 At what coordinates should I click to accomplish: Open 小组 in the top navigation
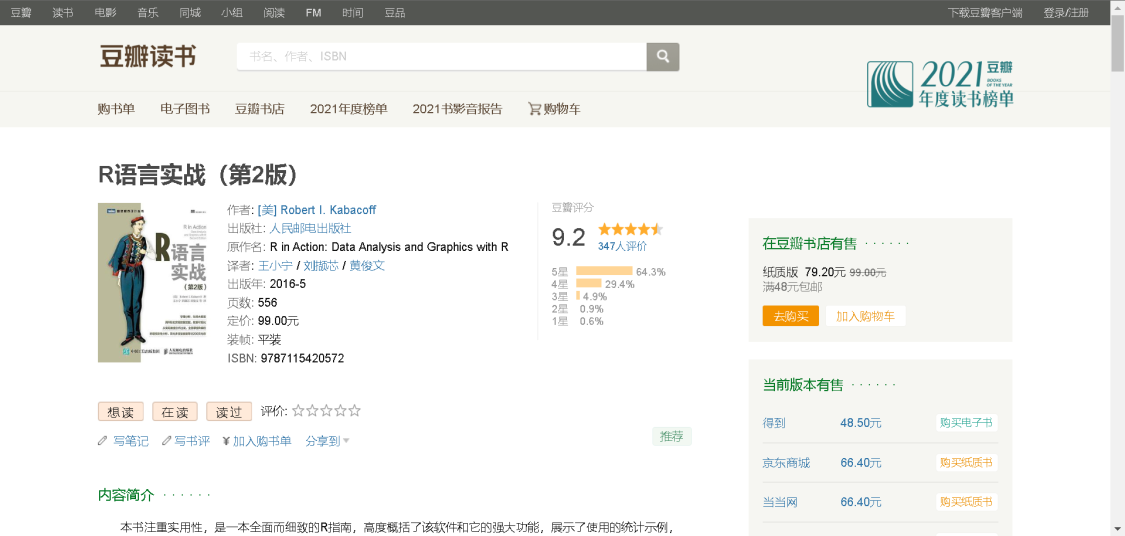click(x=232, y=13)
